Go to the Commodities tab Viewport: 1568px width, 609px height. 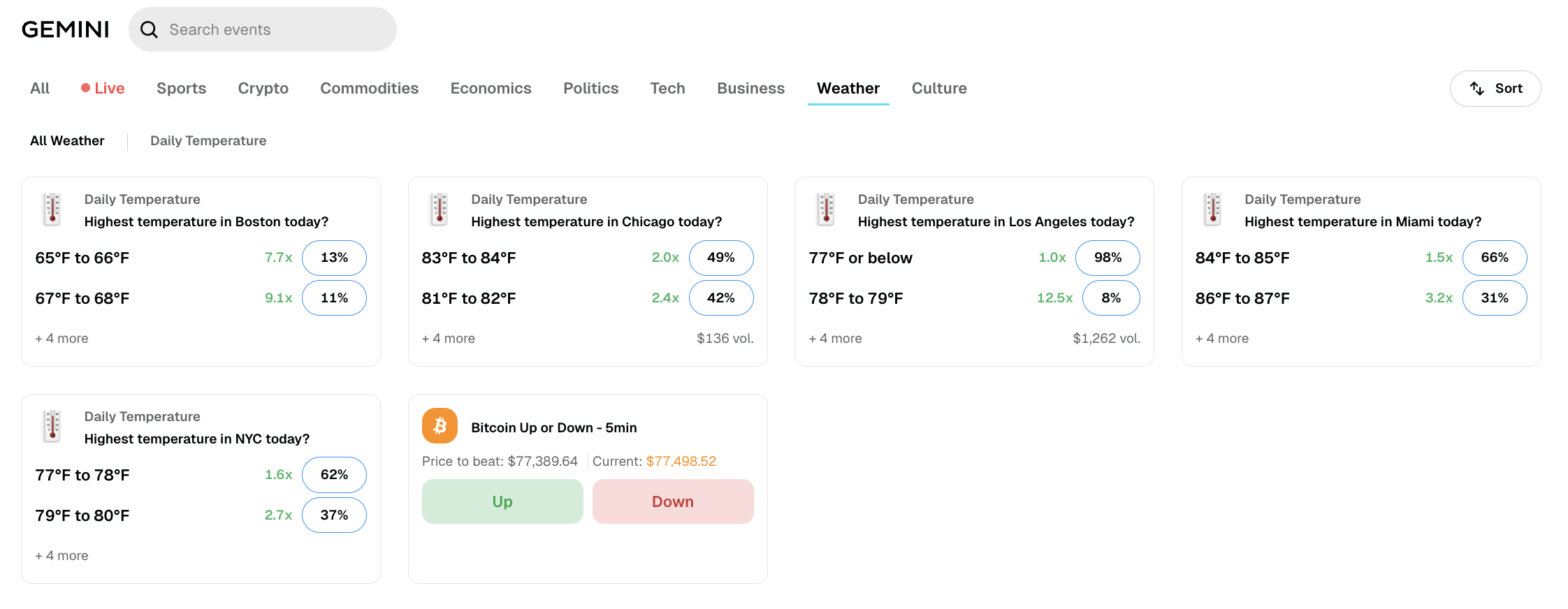point(370,88)
